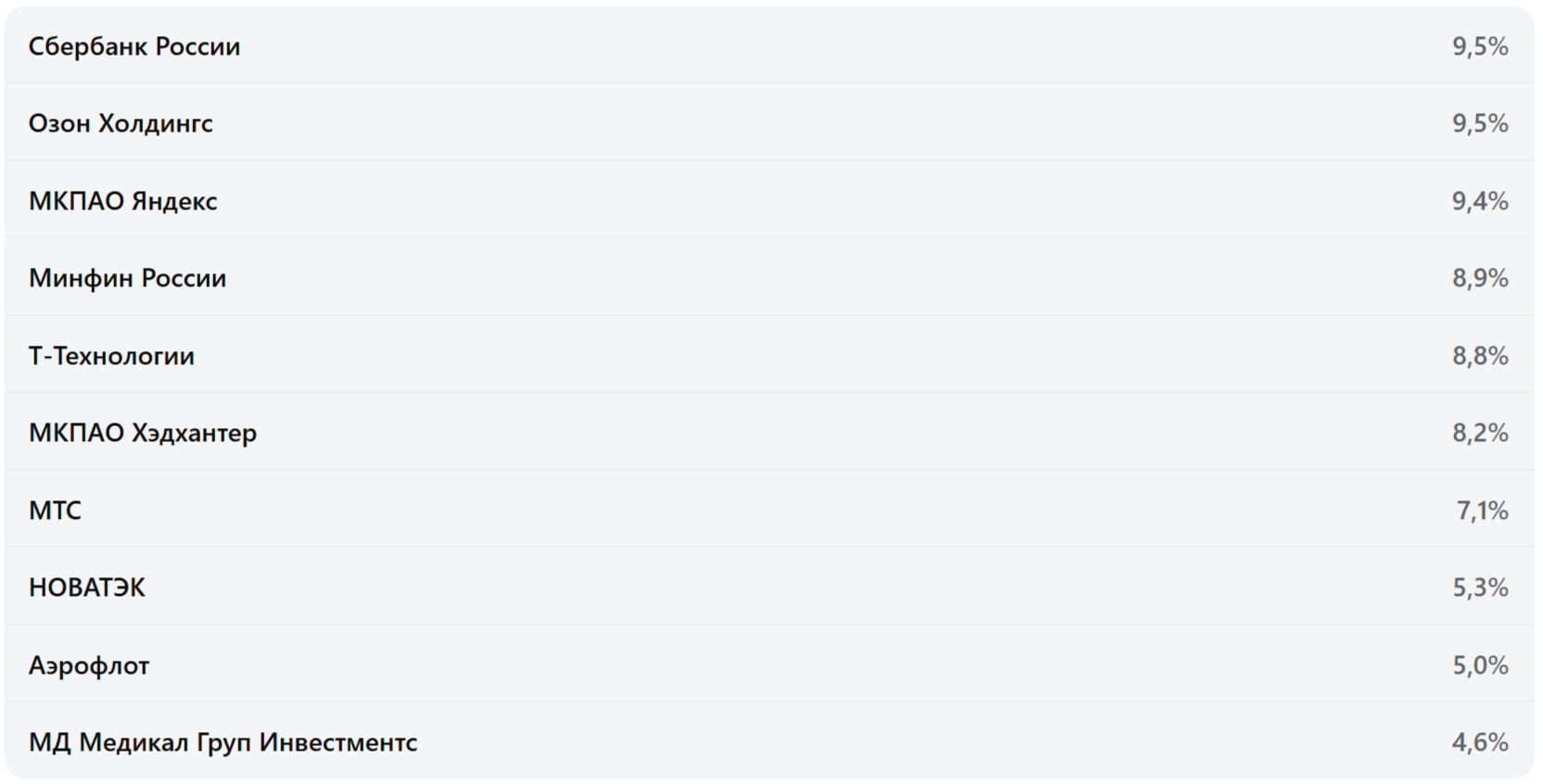Click the 9,5% value for Сбербанк России
The image size is (1543, 784).
[x=1480, y=46]
